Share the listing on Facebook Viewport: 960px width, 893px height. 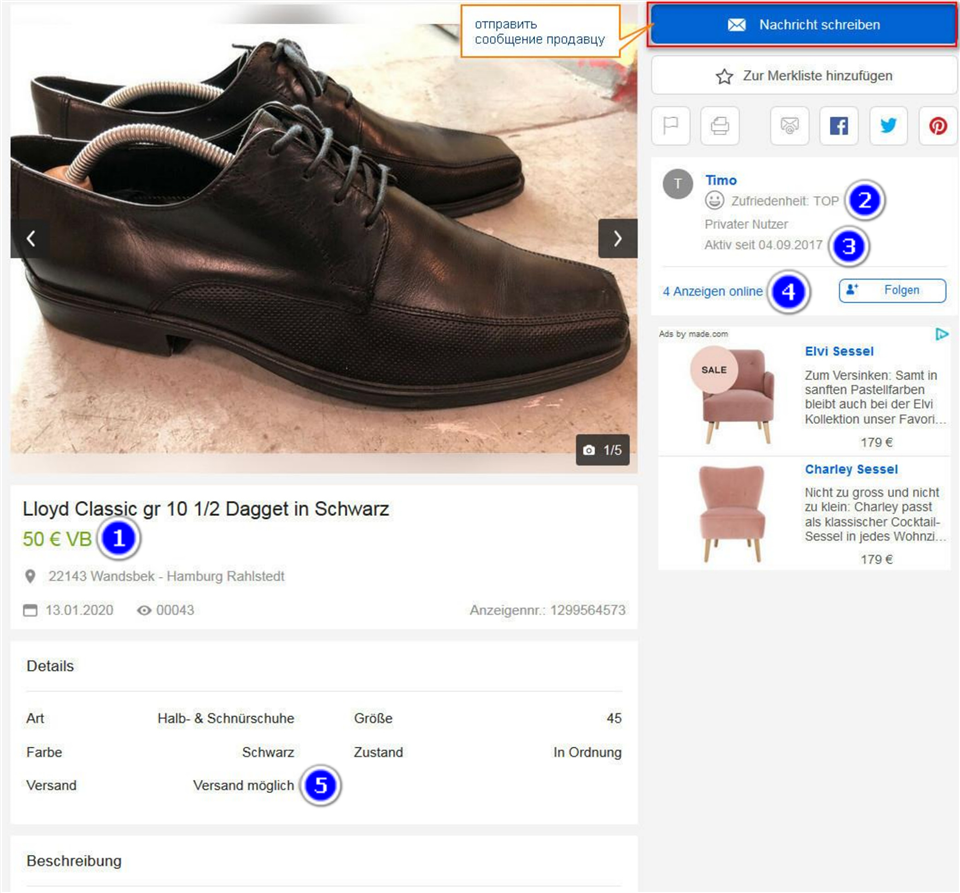pos(839,126)
